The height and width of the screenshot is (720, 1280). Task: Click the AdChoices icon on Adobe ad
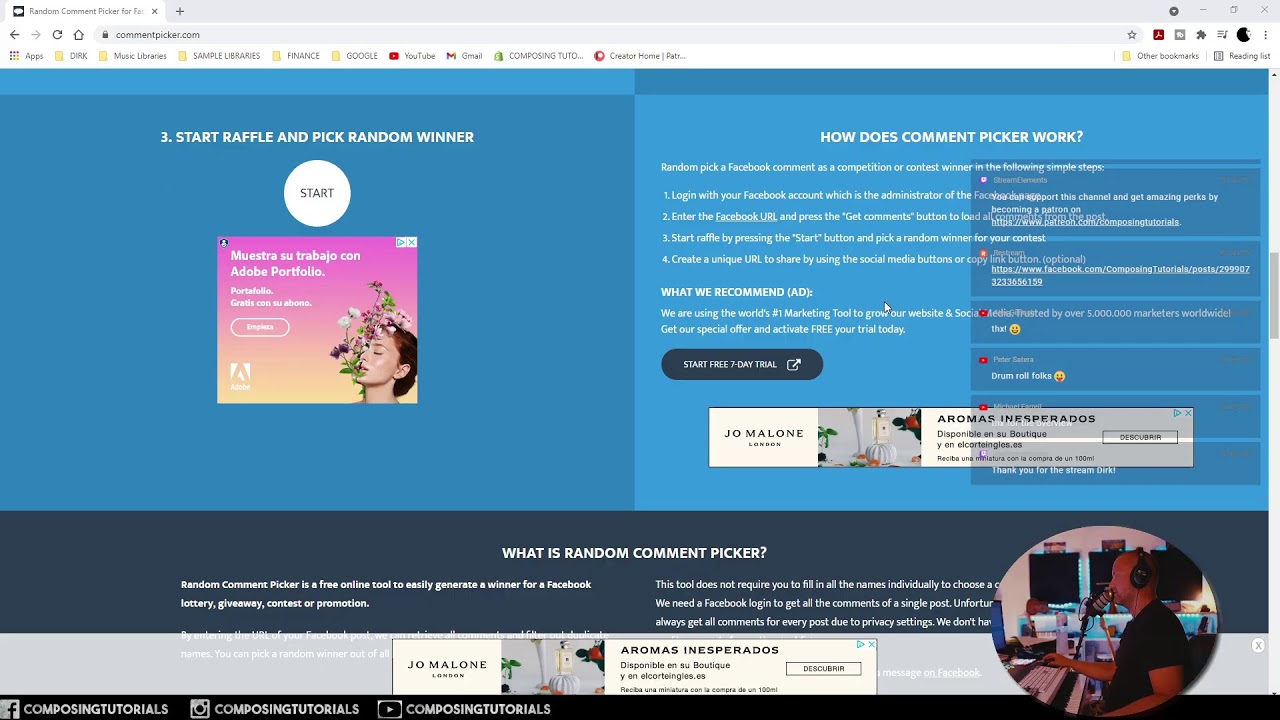pos(400,242)
